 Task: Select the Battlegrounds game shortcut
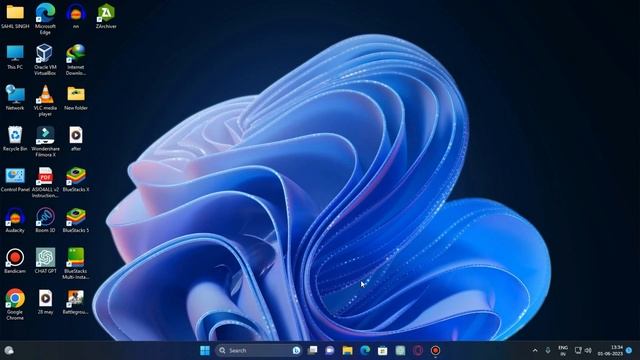(76, 302)
